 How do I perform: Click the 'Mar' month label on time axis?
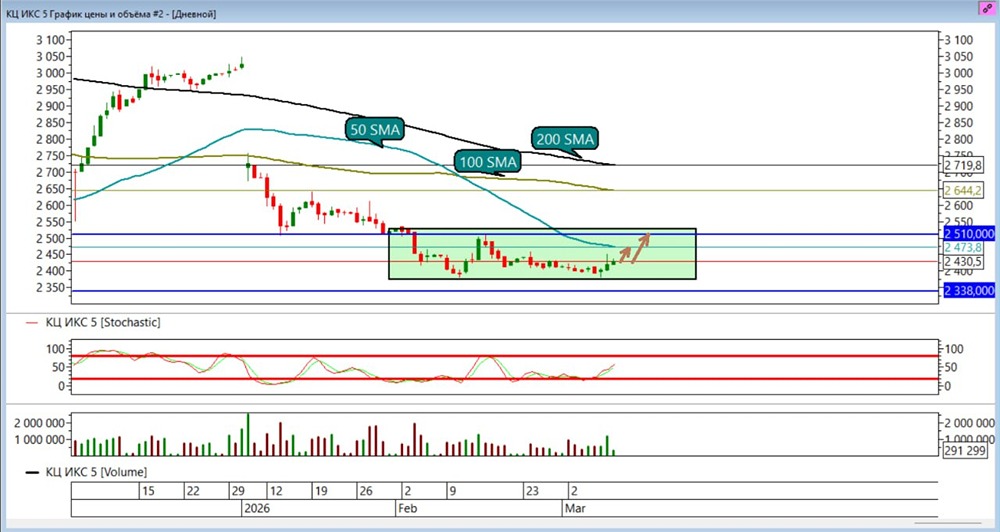click(x=574, y=508)
